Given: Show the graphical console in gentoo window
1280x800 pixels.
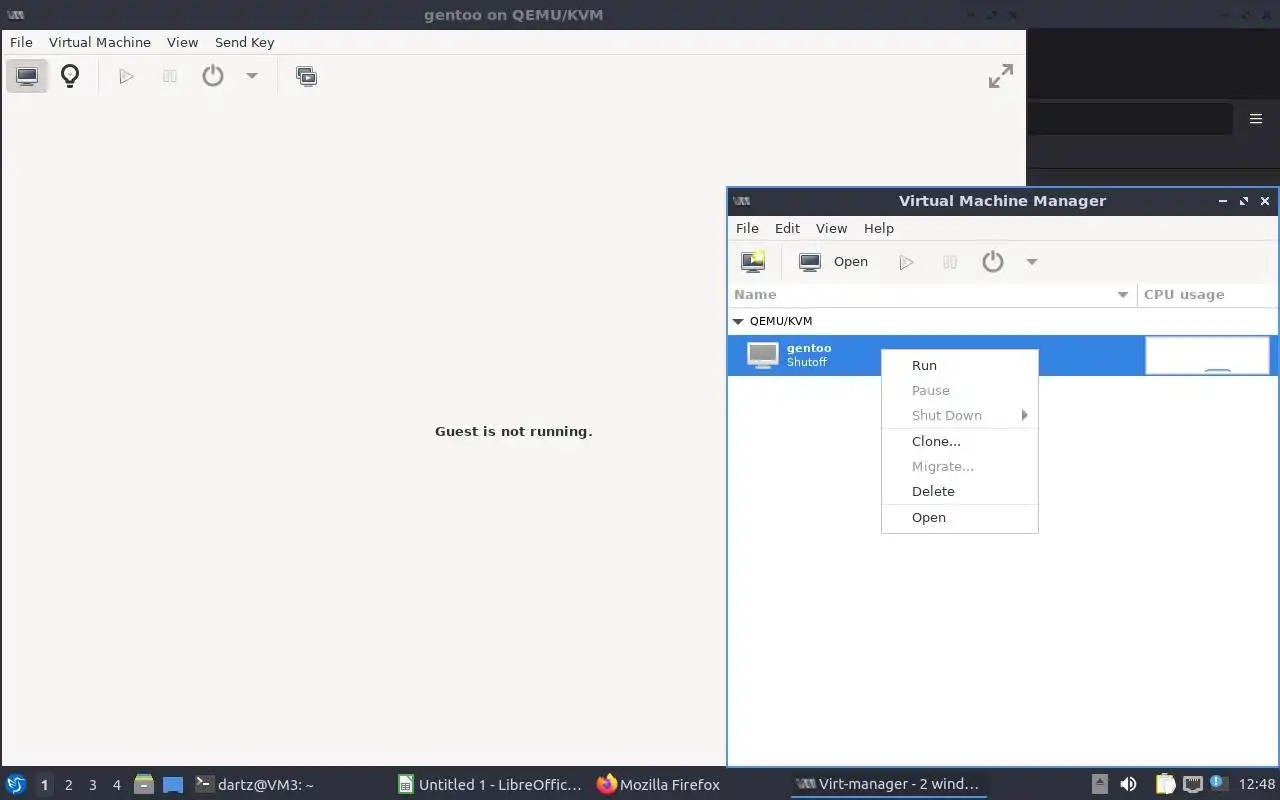Looking at the screenshot, I should pyautogui.click(x=27, y=76).
